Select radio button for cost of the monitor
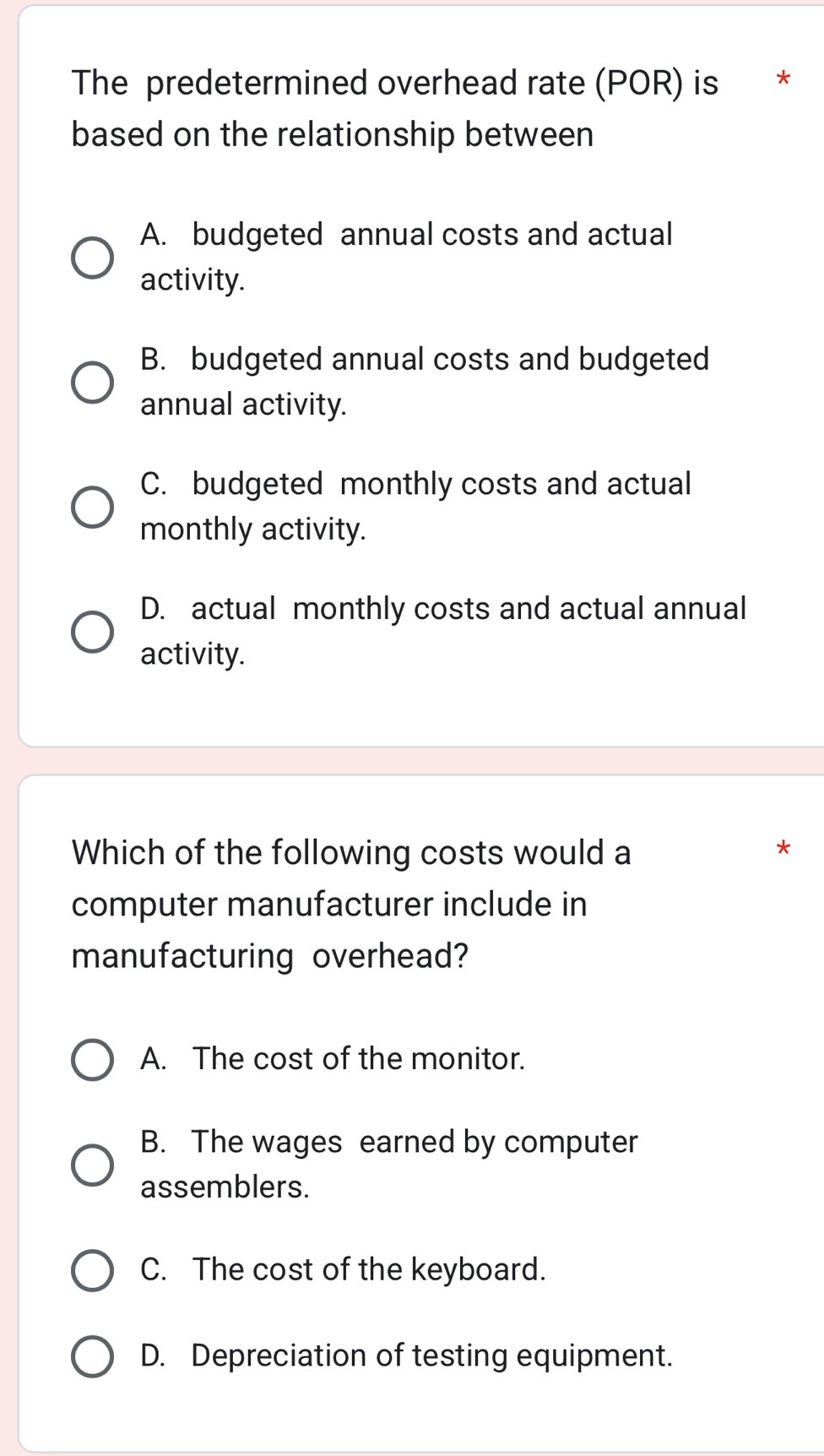Screen dimensions: 824x1456 click(x=92, y=1059)
